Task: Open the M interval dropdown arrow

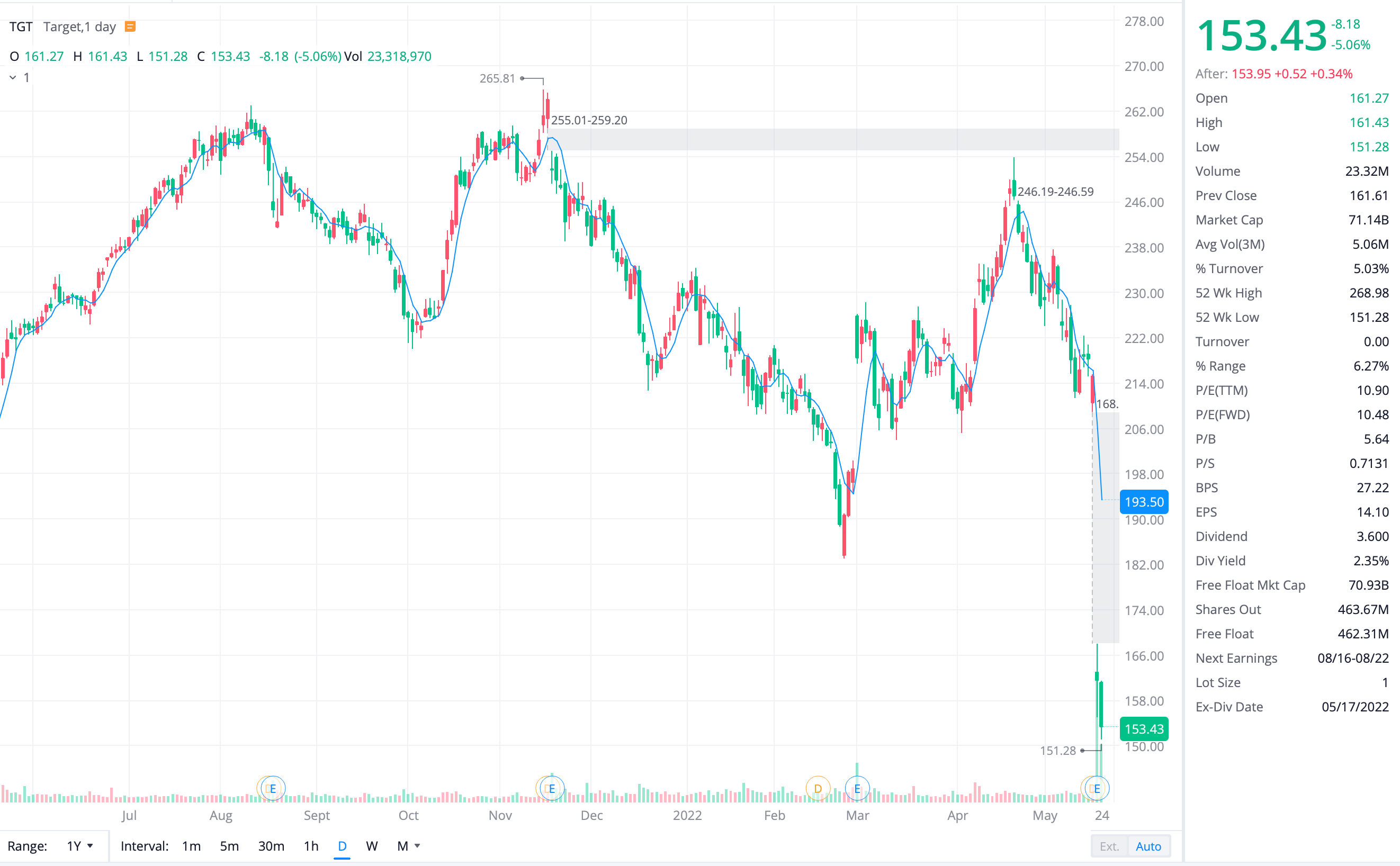Action: pos(417,846)
